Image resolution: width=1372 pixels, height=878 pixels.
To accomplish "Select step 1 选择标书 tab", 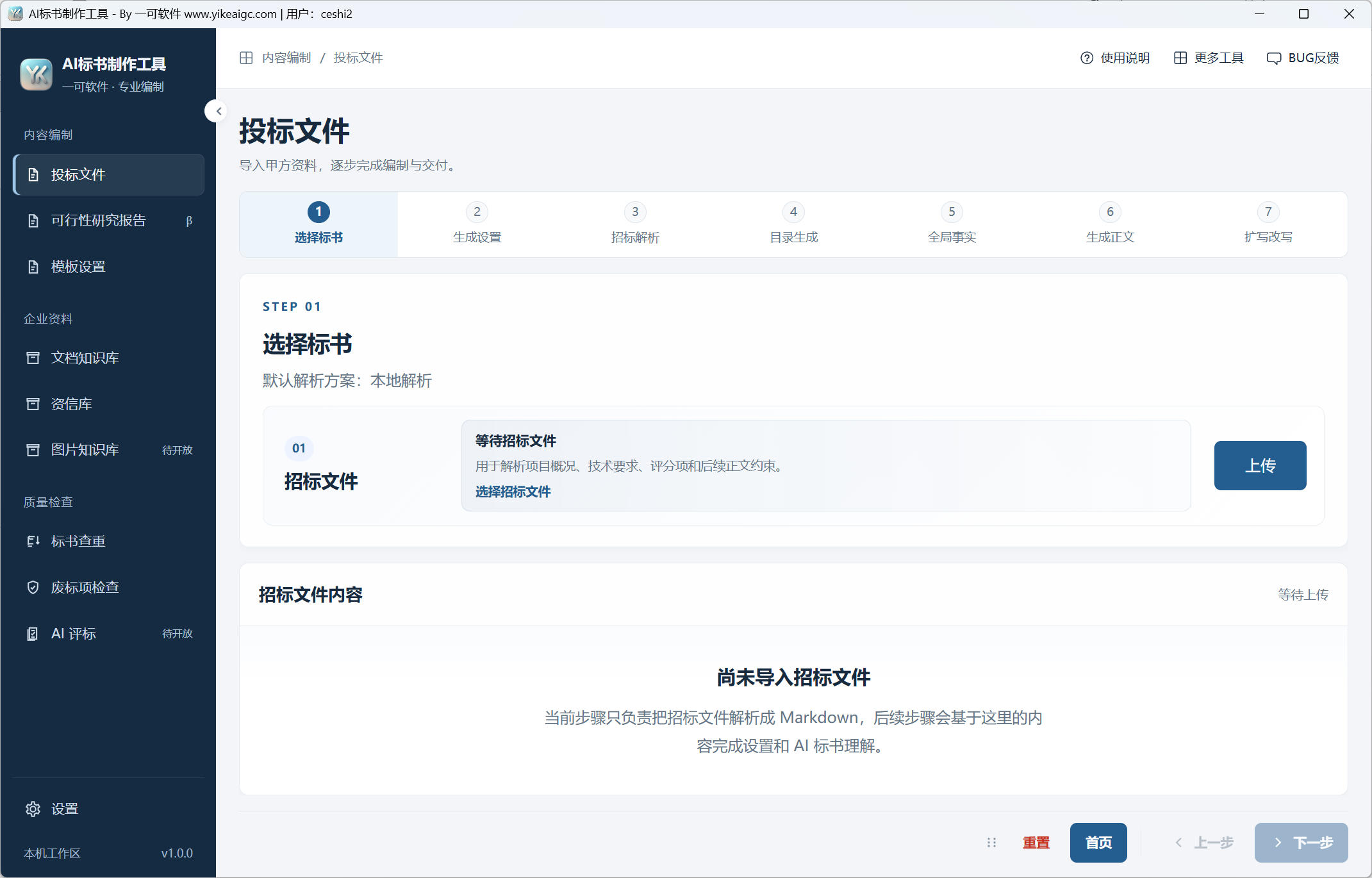I will tap(318, 224).
